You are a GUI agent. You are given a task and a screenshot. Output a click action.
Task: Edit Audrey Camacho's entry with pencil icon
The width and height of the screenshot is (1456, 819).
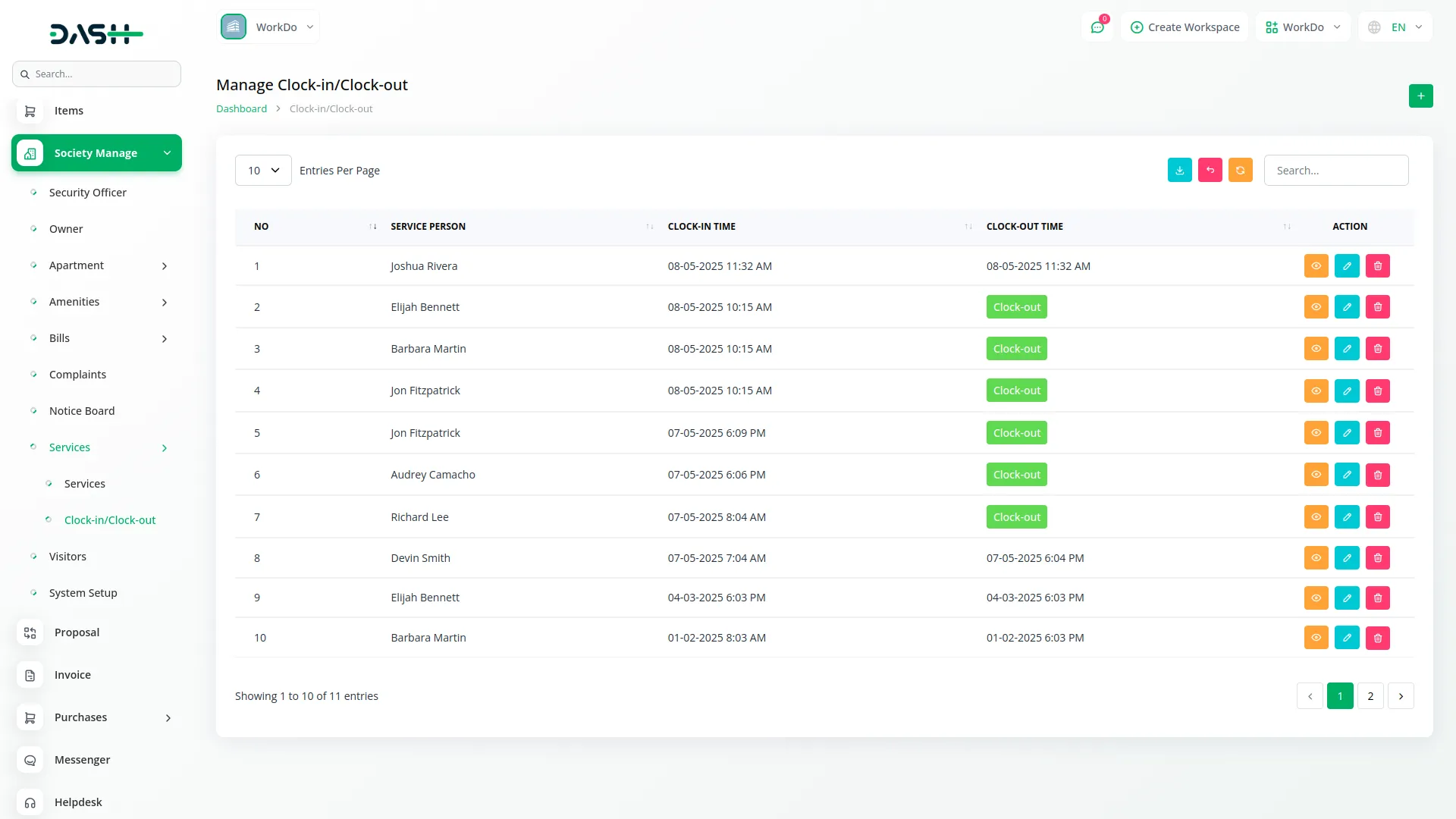pyautogui.click(x=1347, y=475)
